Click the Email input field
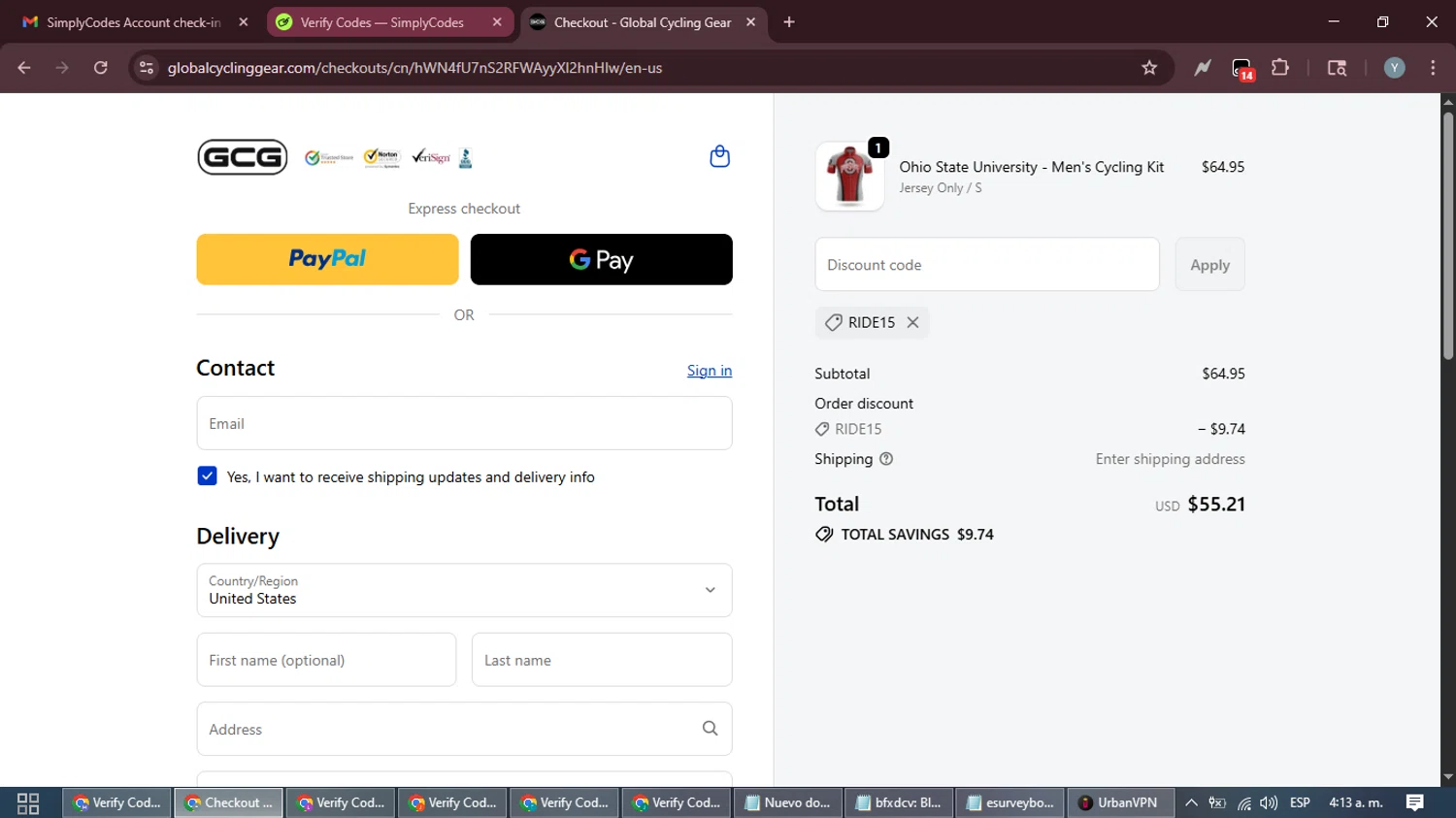1456x818 pixels. [464, 423]
